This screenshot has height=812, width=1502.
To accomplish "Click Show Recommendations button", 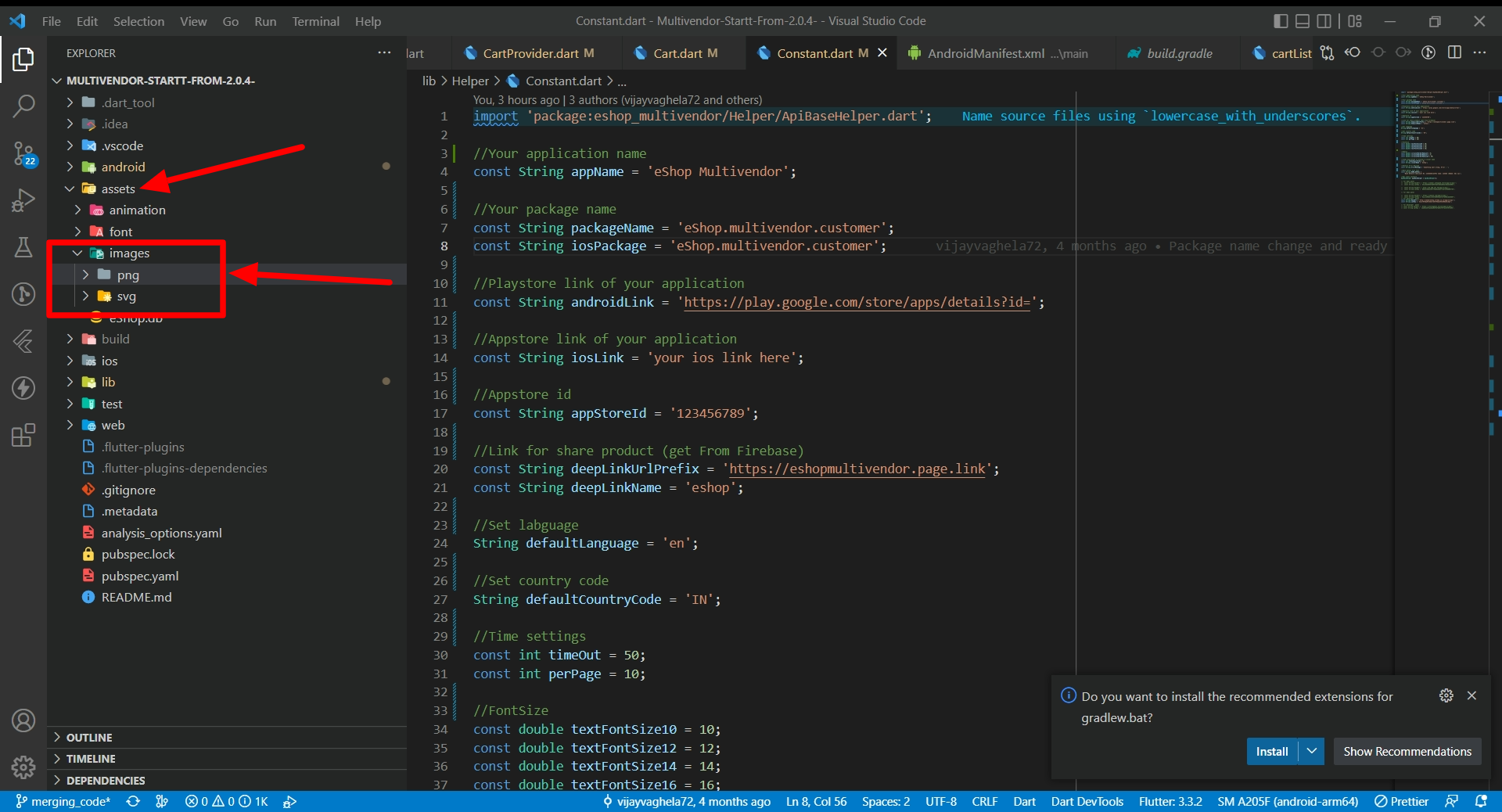I will [x=1407, y=751].
